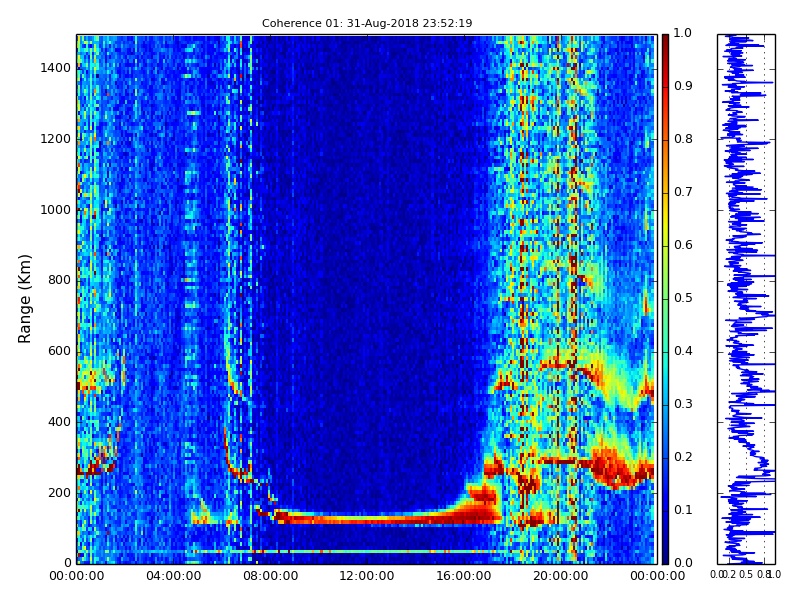Click the coherence profile line plot on the right
The width and height of the screenshot is (800, 600).
click(746, 299)
